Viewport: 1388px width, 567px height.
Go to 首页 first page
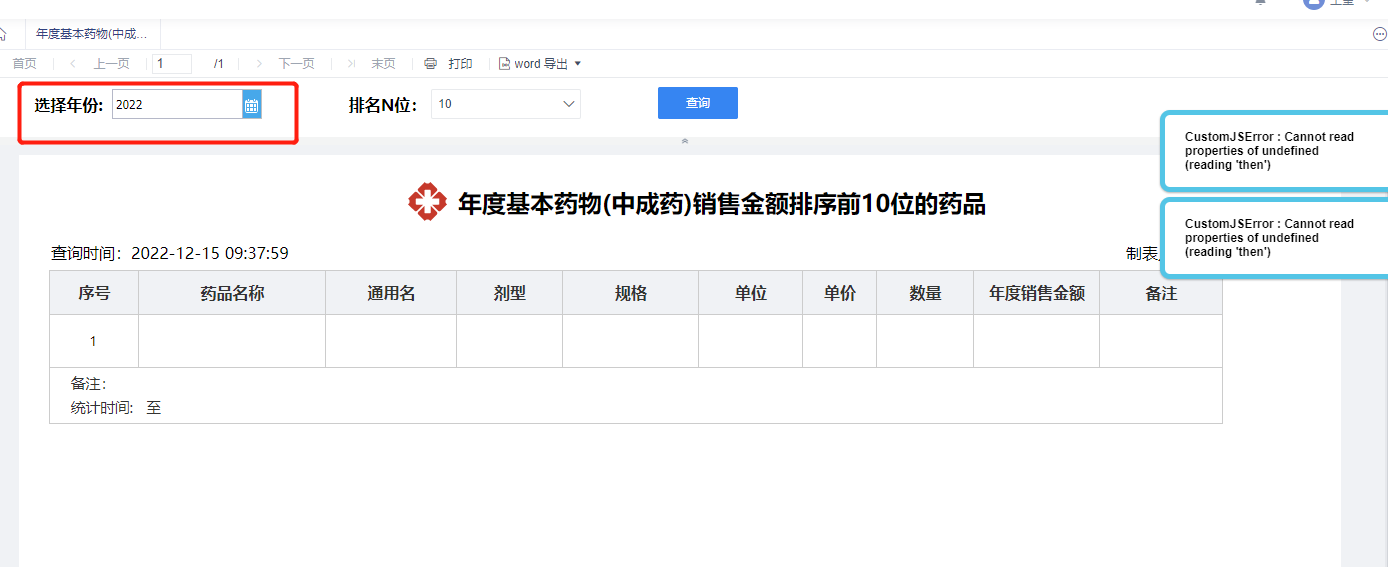(24, 64)
